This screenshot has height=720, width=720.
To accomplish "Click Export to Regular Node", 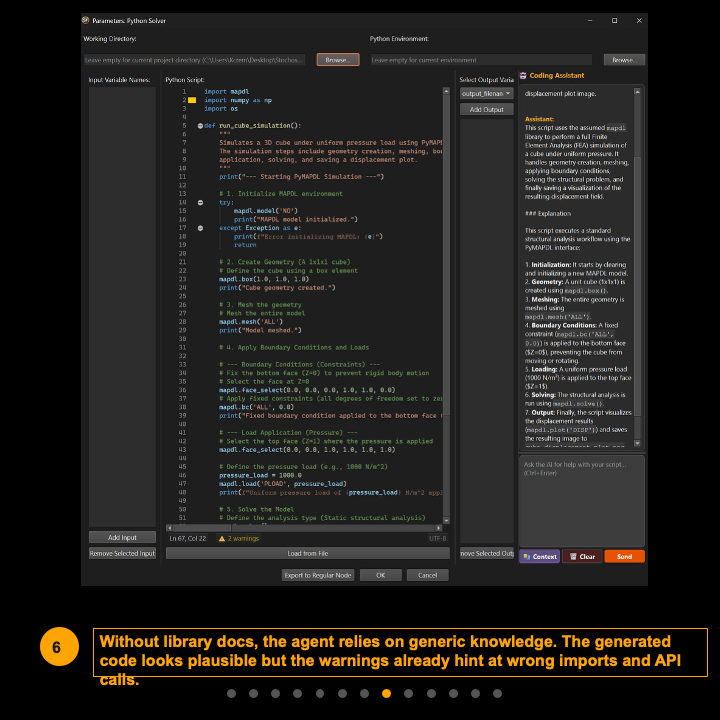I will tap(317, 575).
